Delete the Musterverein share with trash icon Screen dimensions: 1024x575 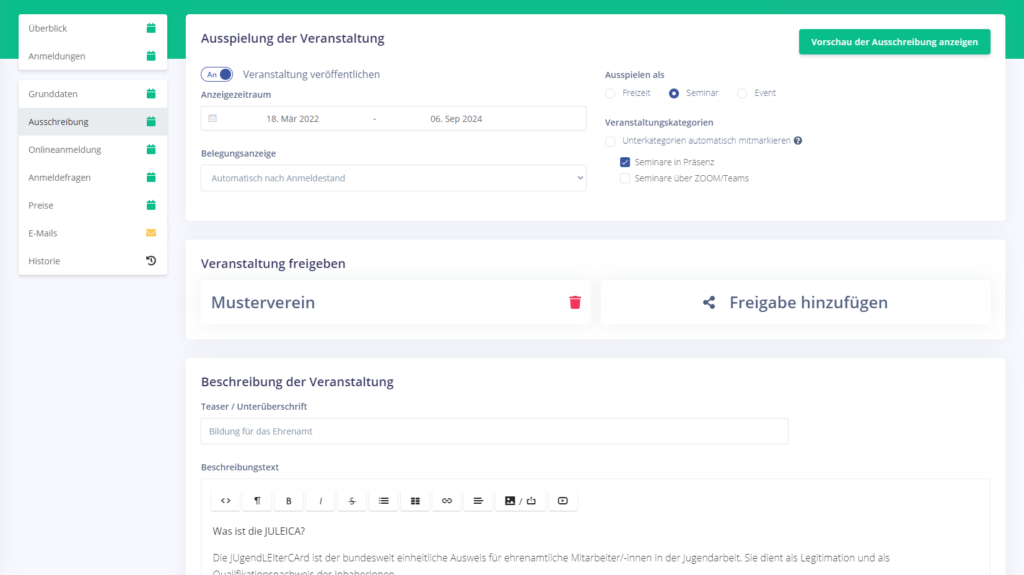tap(575, 302)
